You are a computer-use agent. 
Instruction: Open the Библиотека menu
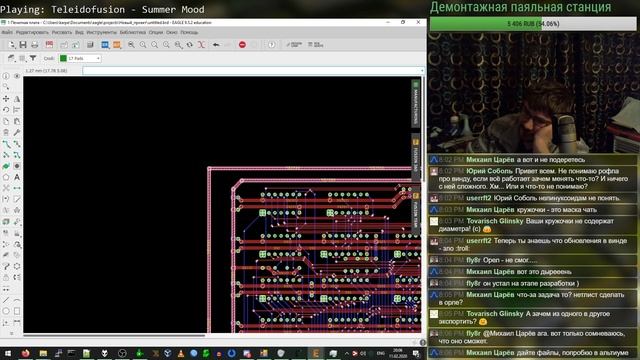point(133,32)
